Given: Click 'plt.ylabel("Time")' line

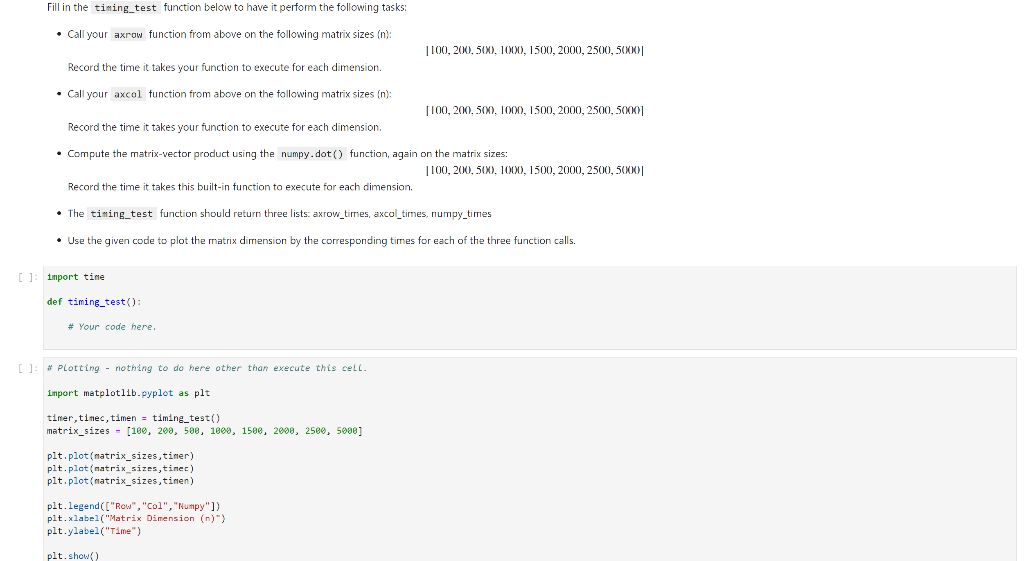Looking at the screenshot, I should coord(94,531).
